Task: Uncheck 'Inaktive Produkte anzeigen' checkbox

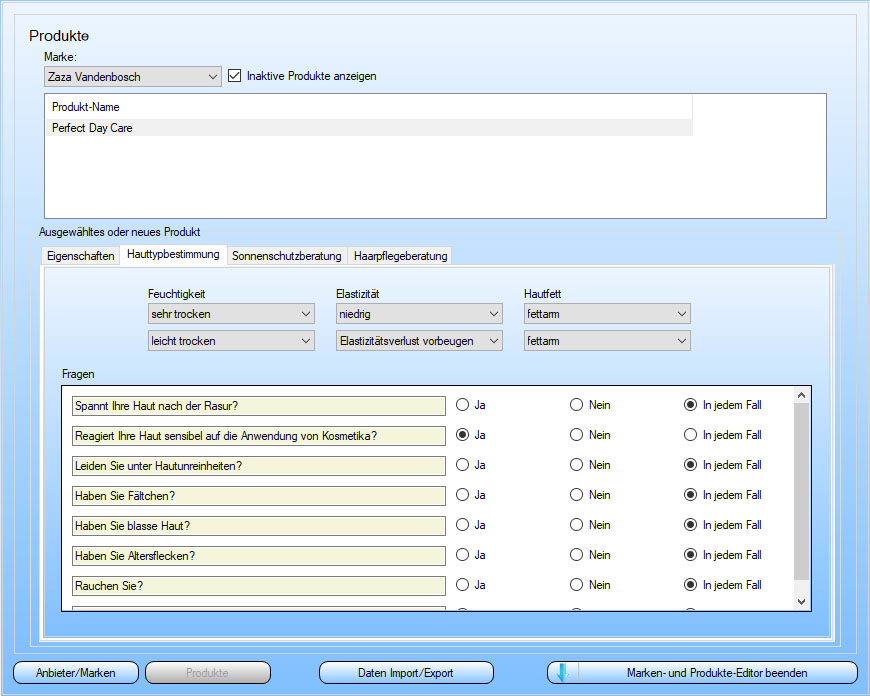Action: 236,76
